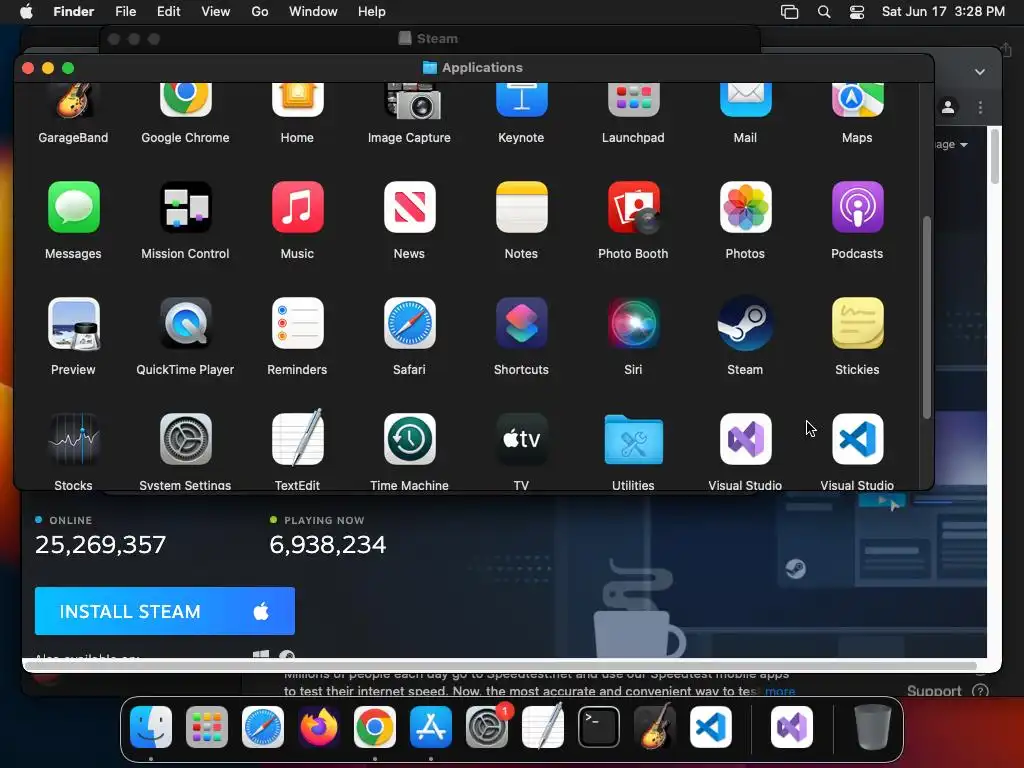Viewport: 1024px width, 768px height.
Task: Open the Time Machine app
Action: [409, 439]
